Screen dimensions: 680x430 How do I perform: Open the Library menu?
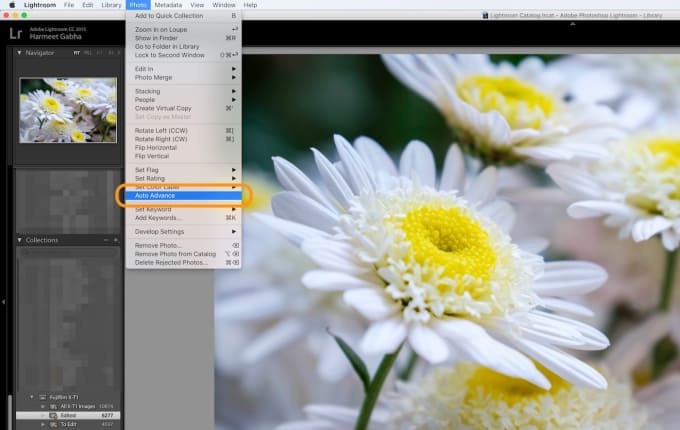pos(111,5)
